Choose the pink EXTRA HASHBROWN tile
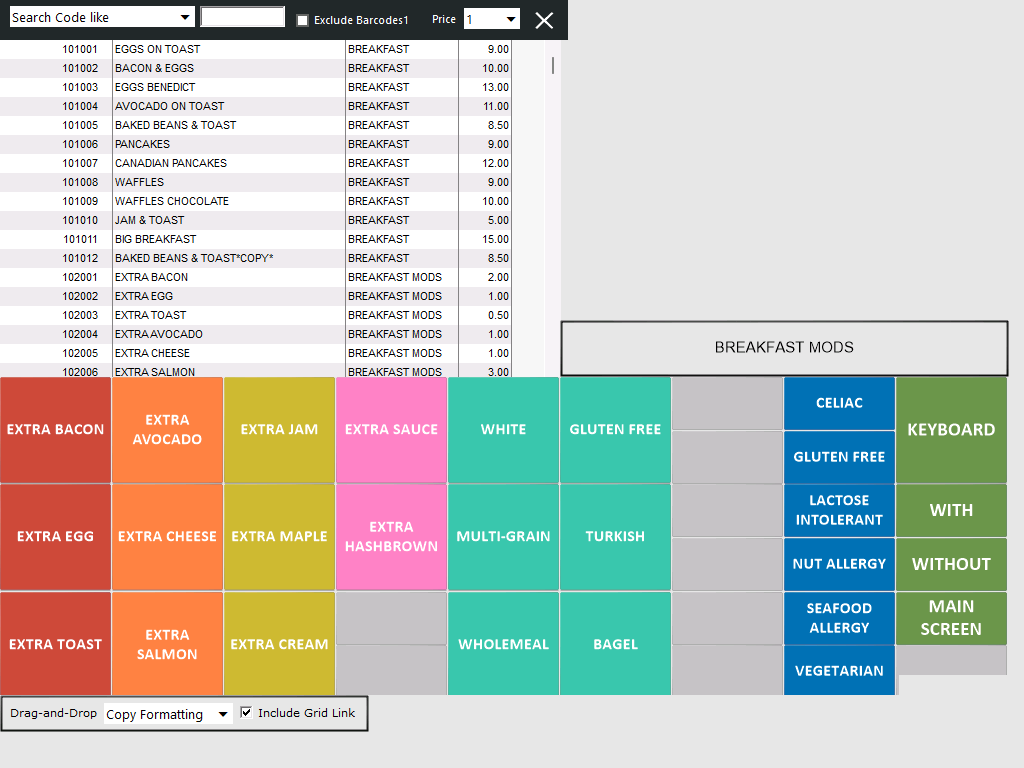 (391, 537)
